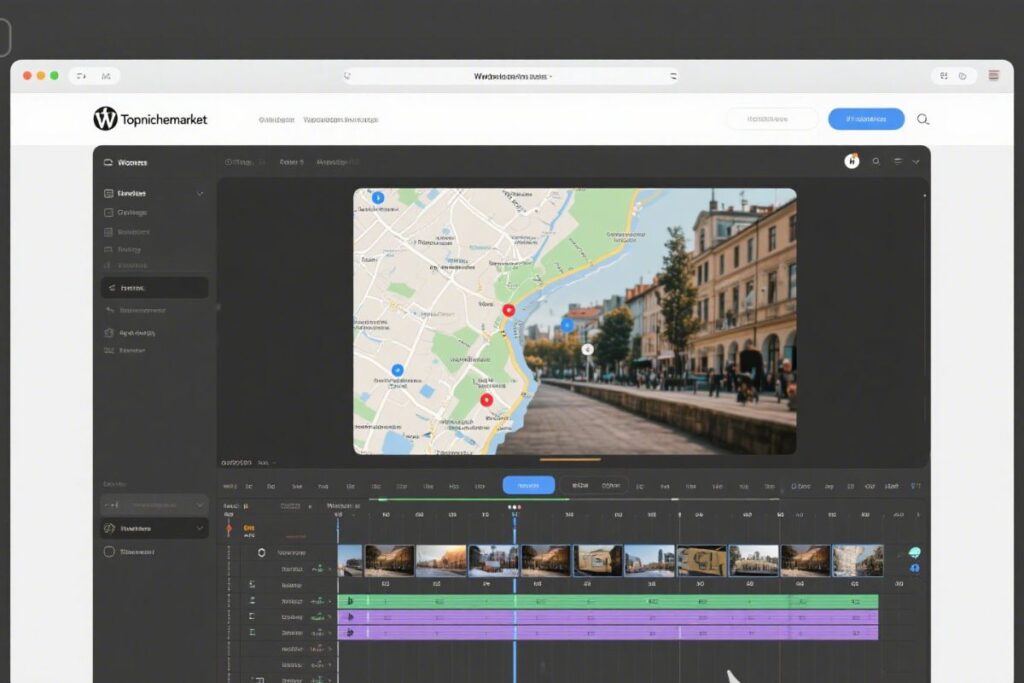Click the icon at the timeline toolbar's far right
This screenshot has height=683, width=1024.
(916, 486)
